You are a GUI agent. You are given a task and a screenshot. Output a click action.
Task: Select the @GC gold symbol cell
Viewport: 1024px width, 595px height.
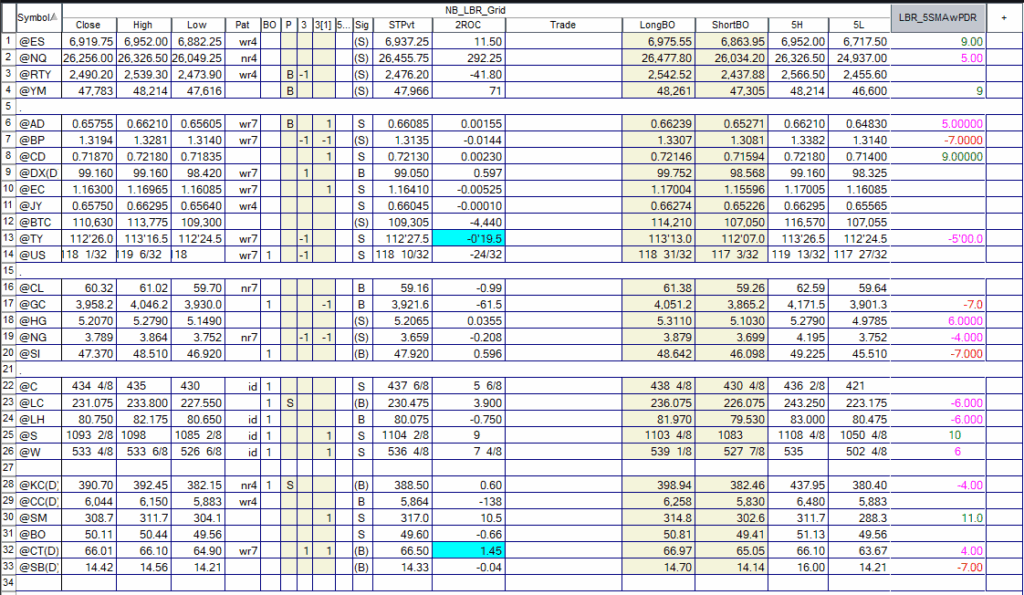click(x=39, y=304)
